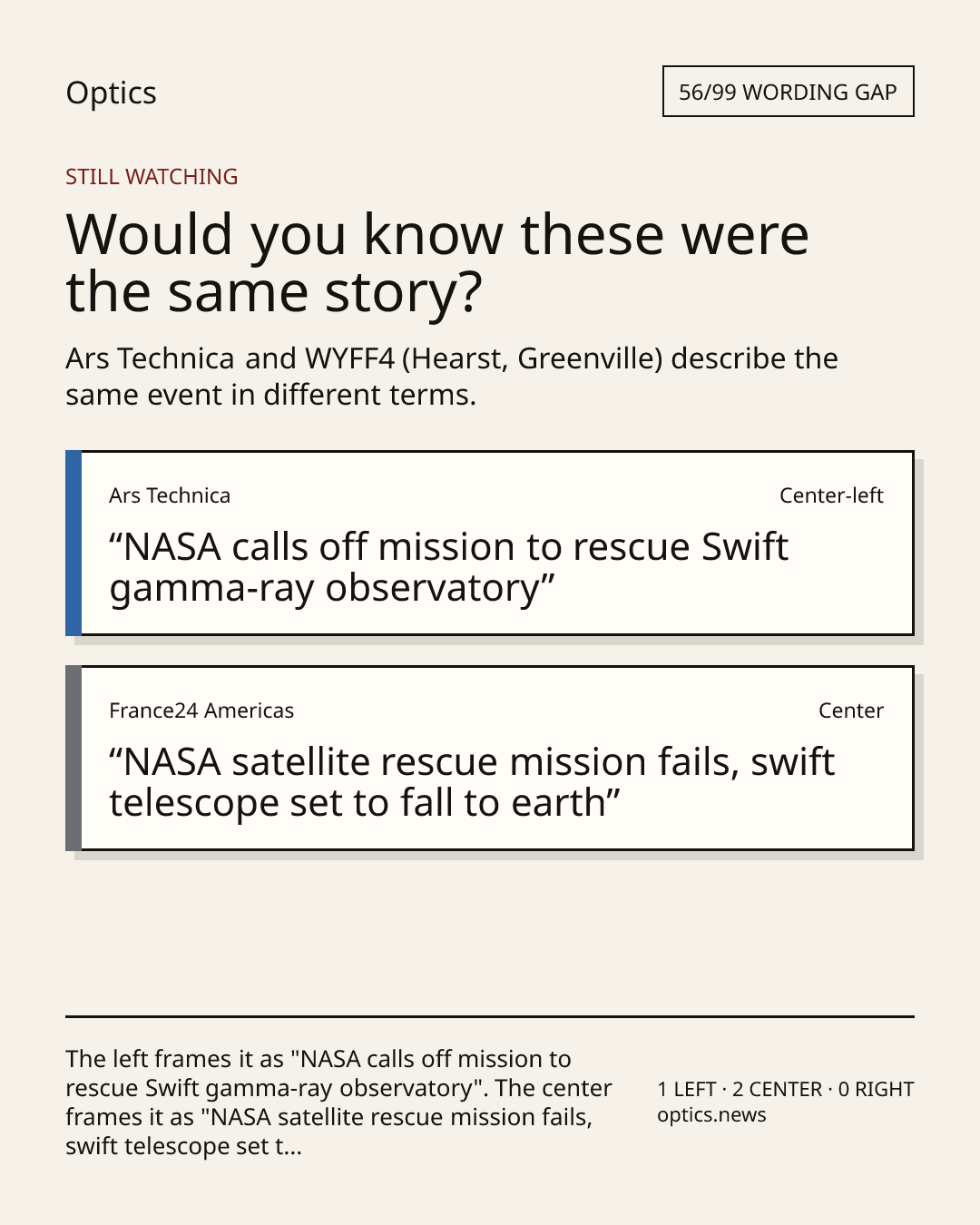Open the 56/99 WORDING GAP badge

pyautogui.click(x=788, y=92)
